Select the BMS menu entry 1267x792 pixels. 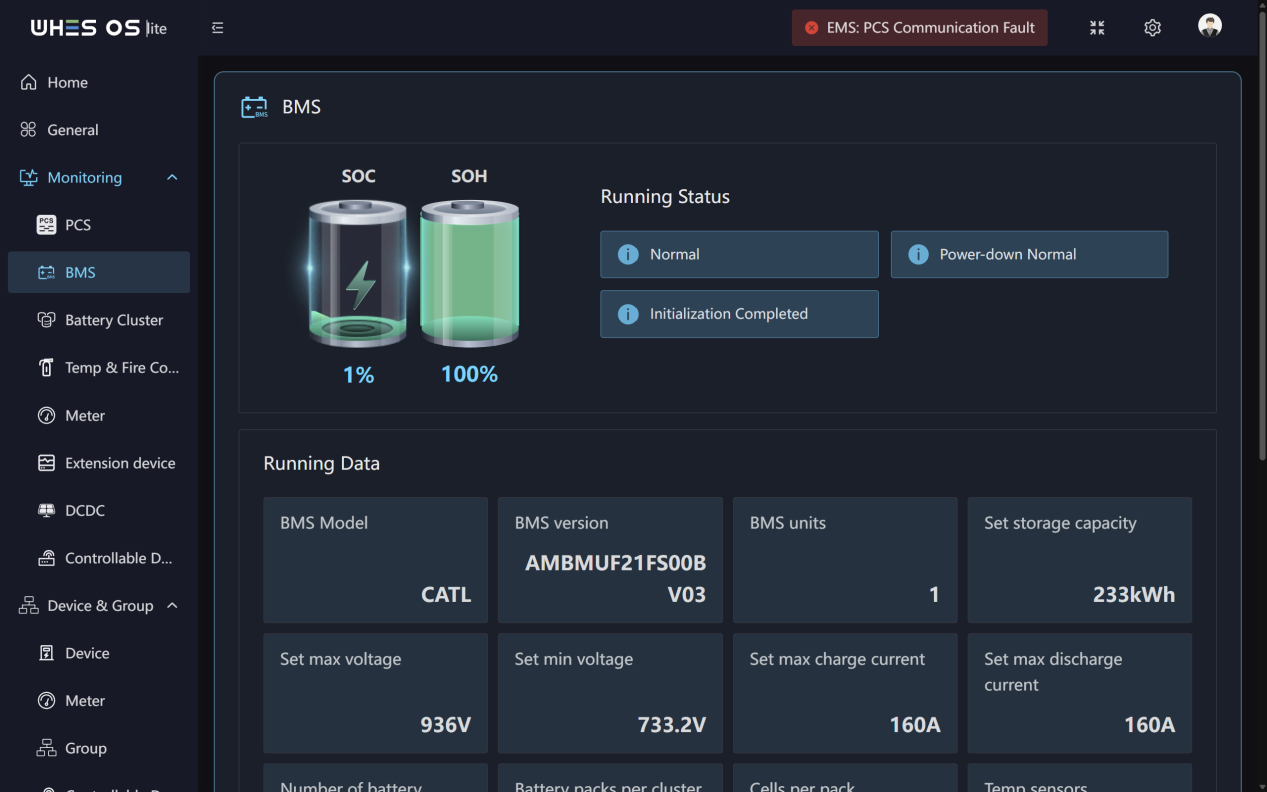coord(99,272)
